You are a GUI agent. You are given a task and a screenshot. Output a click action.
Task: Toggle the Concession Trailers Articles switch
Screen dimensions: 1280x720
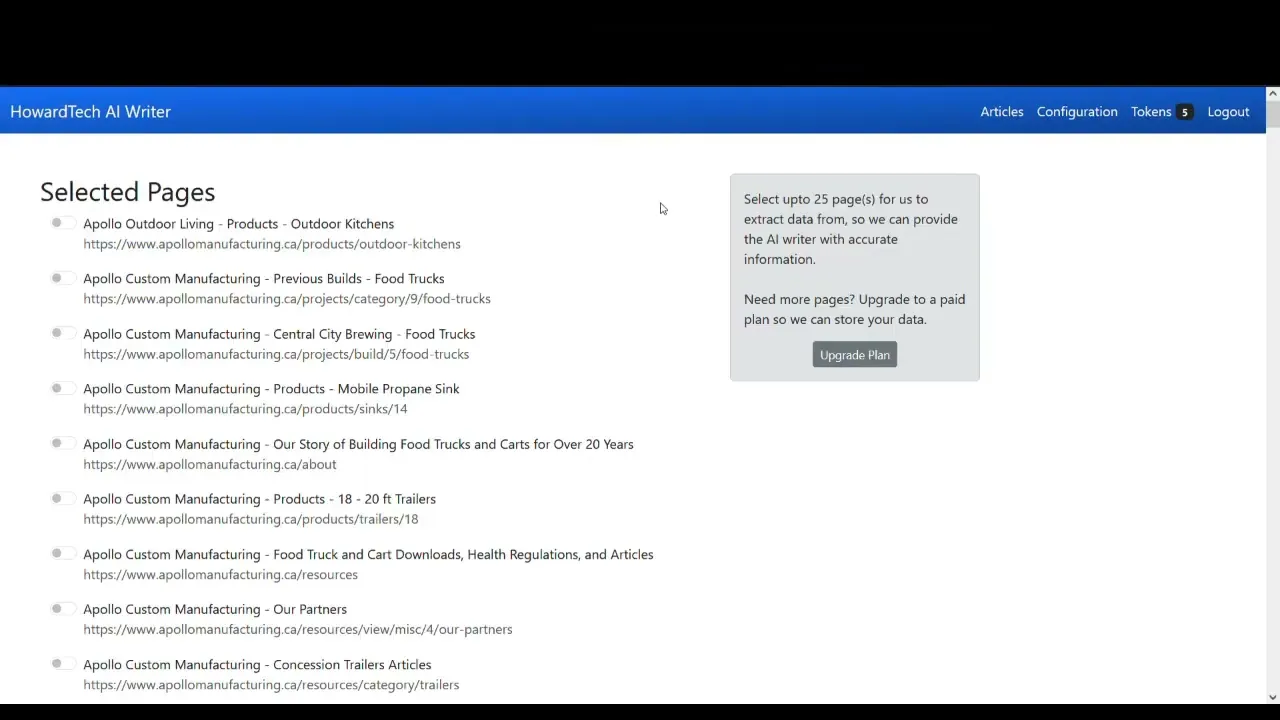tap(62, 663)
